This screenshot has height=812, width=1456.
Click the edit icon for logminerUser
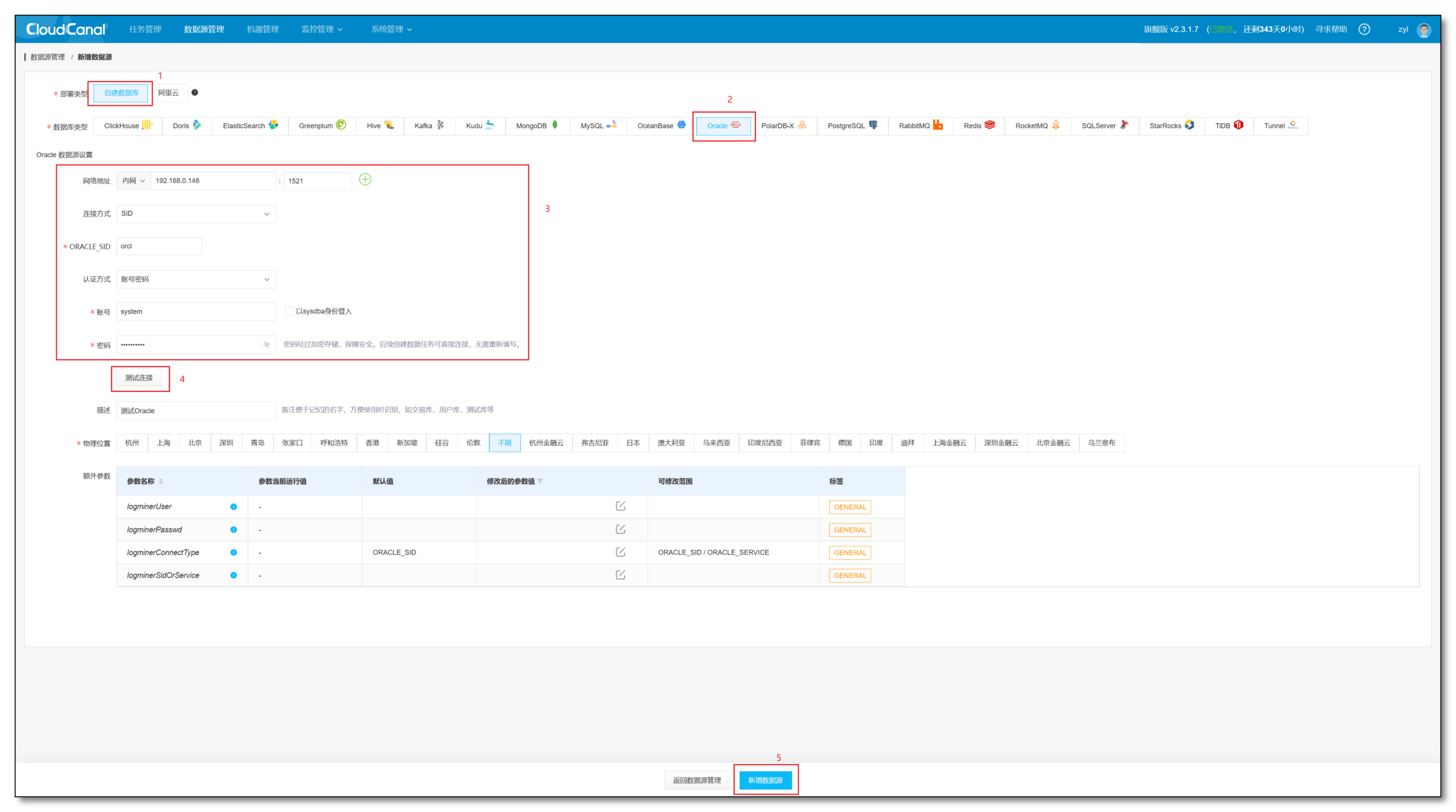pyautogui.click(x=620, y=506)
